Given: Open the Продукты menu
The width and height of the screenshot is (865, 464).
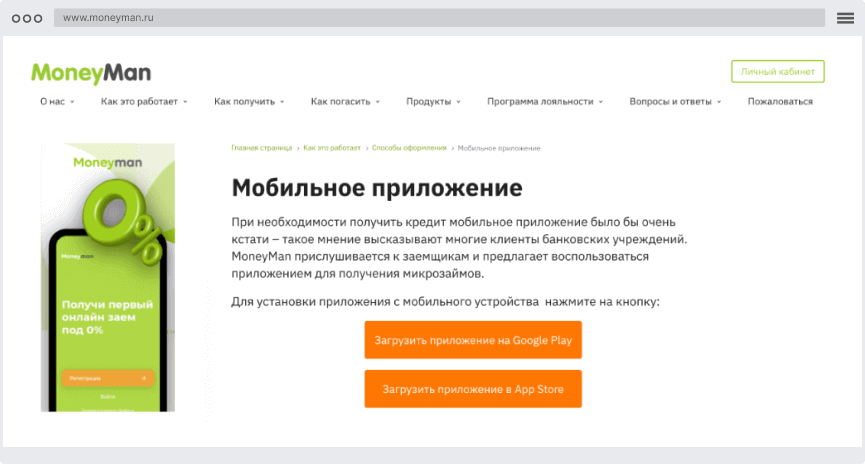Looking at the screenshot, I should point(429,102).
